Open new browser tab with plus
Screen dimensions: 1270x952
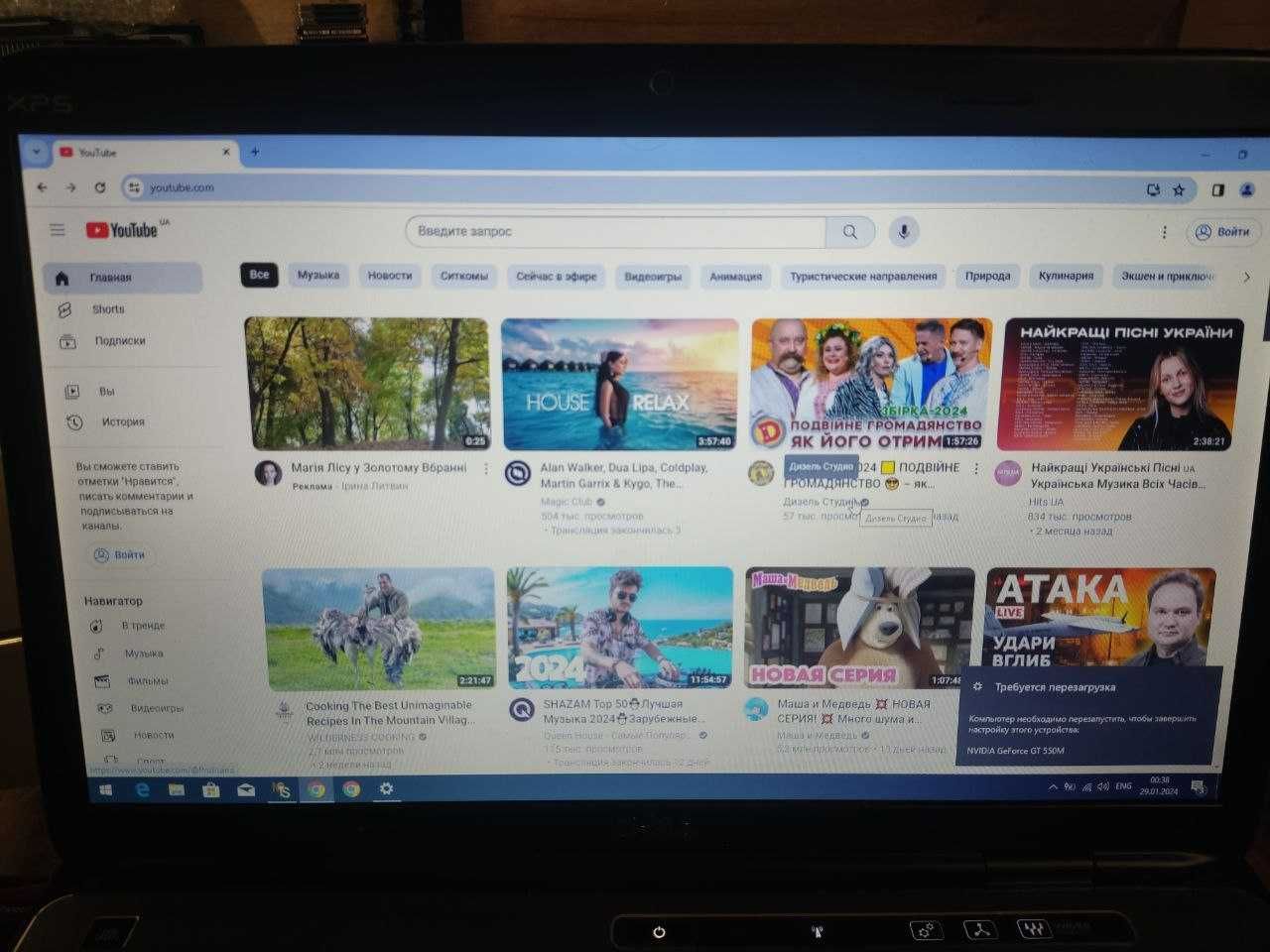point(255,152)
